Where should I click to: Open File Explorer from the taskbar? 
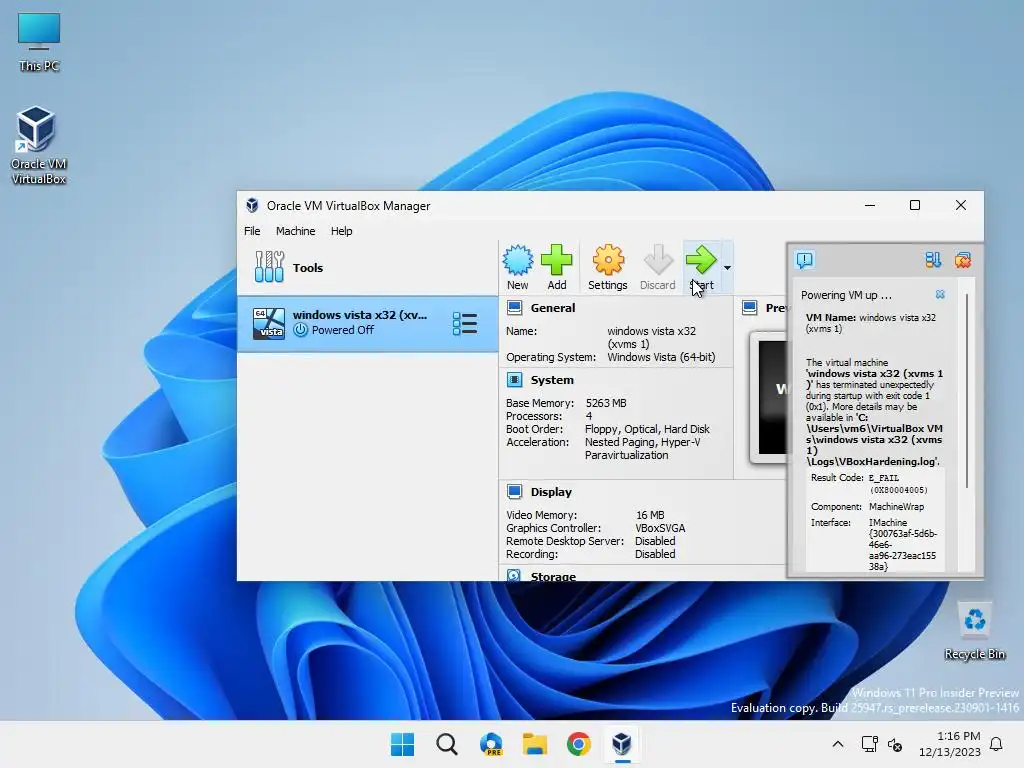[535, 744]
